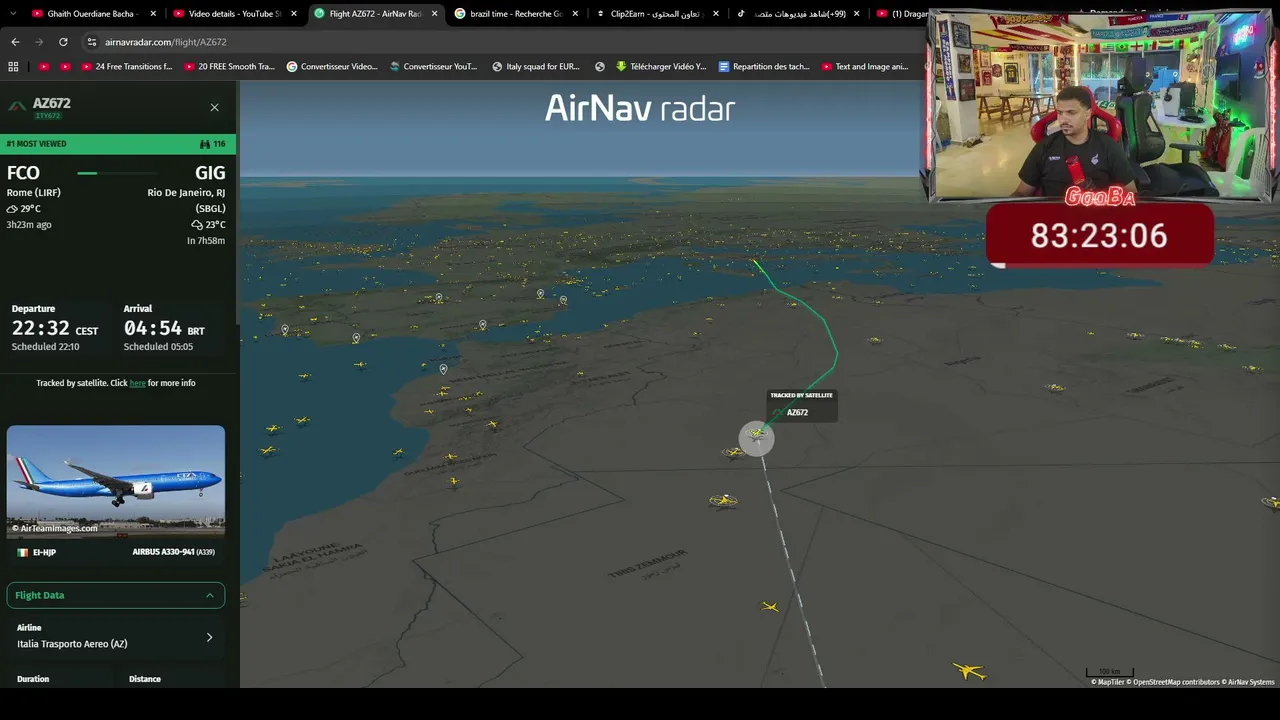Click the AZ672 label on the map
The width and height of the screenshot is (1280, 720).
click(797, 412)
